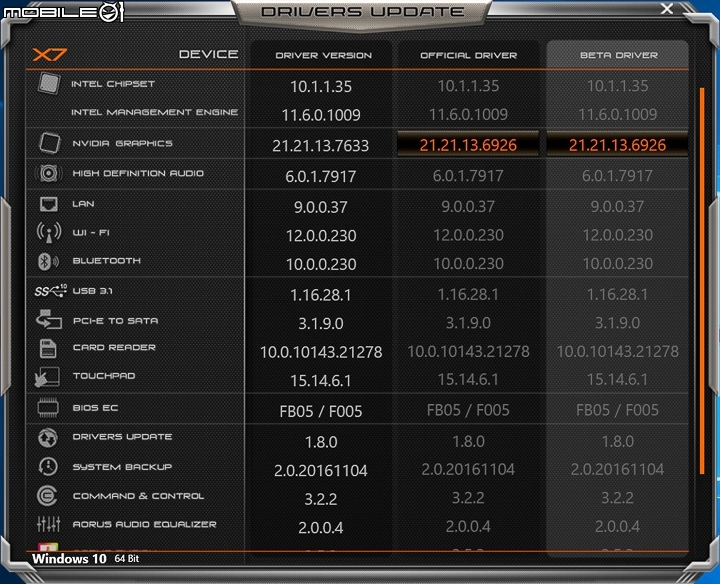
Task: Click the Intel Management Engine label
Action: pos(154,112)
